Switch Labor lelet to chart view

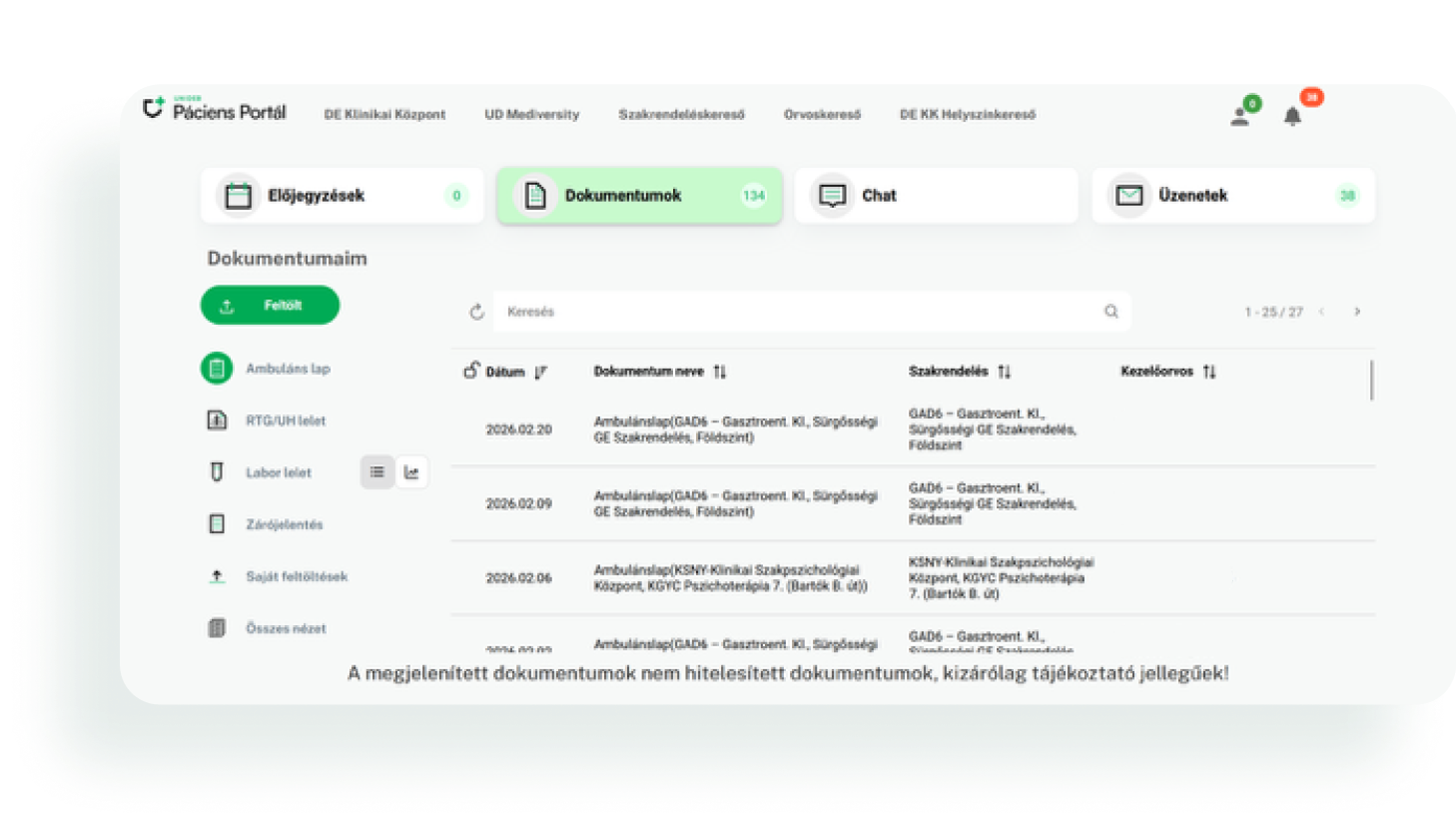pyautogui.click(x=411, y=472)
